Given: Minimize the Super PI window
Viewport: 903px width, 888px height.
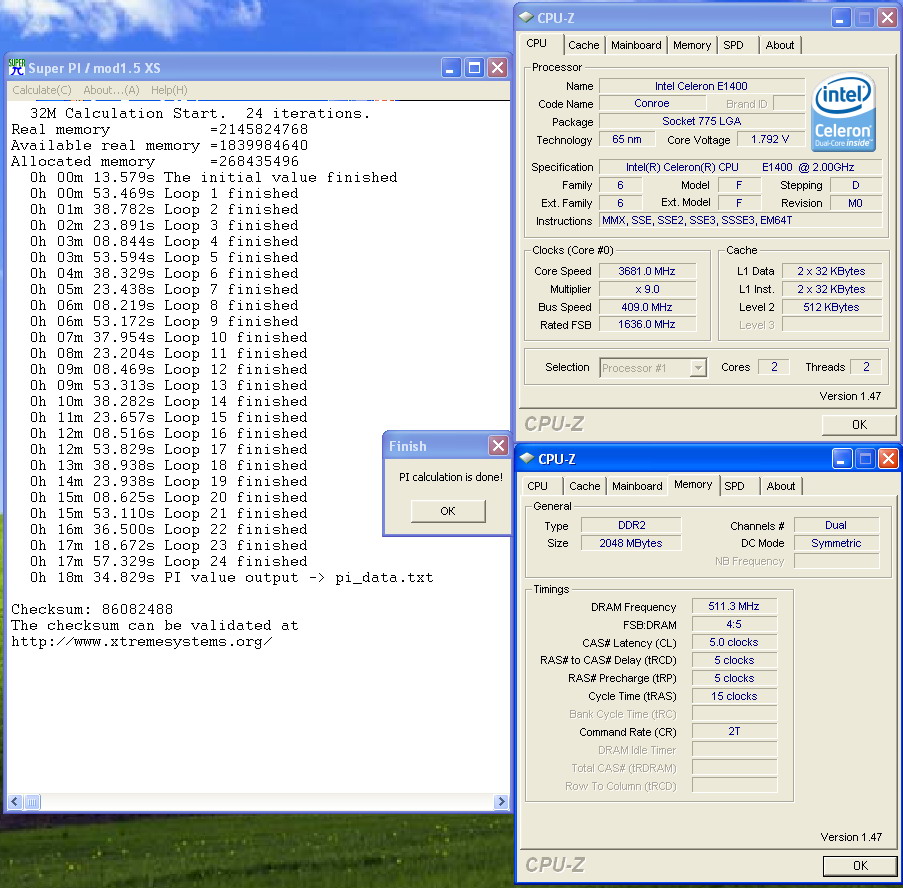Looking at the screenshot, I should pyautogui.click(x=451, y=68).
